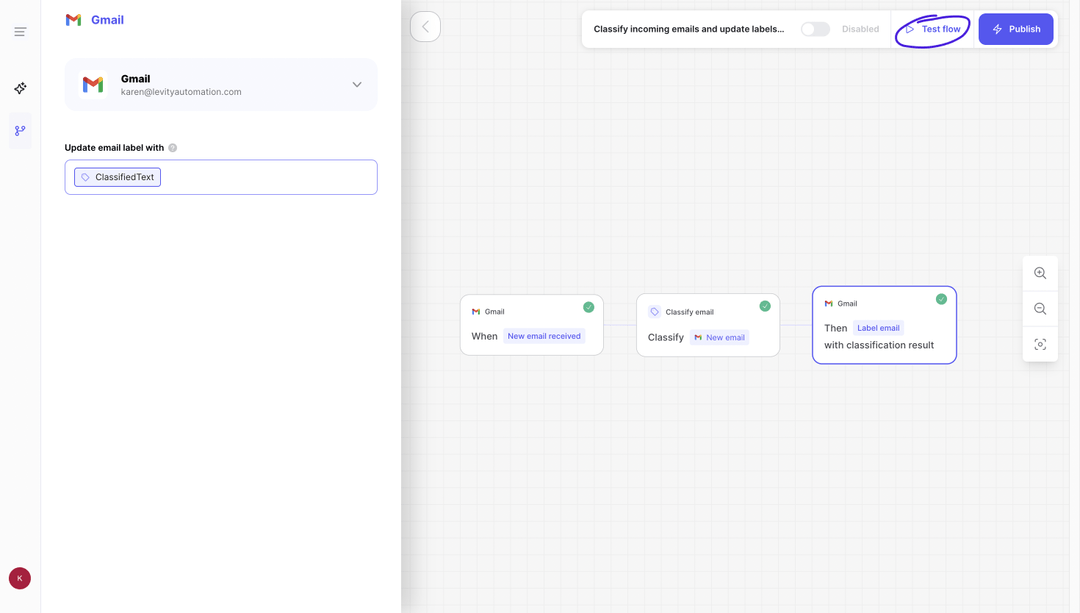1080x613 pixels.
Task: Click the zoom in icon on canvas
Action: click(x=1040, y=272)
